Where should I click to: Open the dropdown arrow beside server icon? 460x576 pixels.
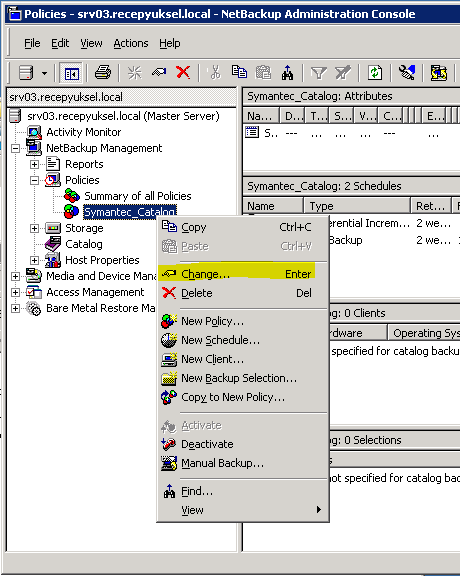pos(44,73)
